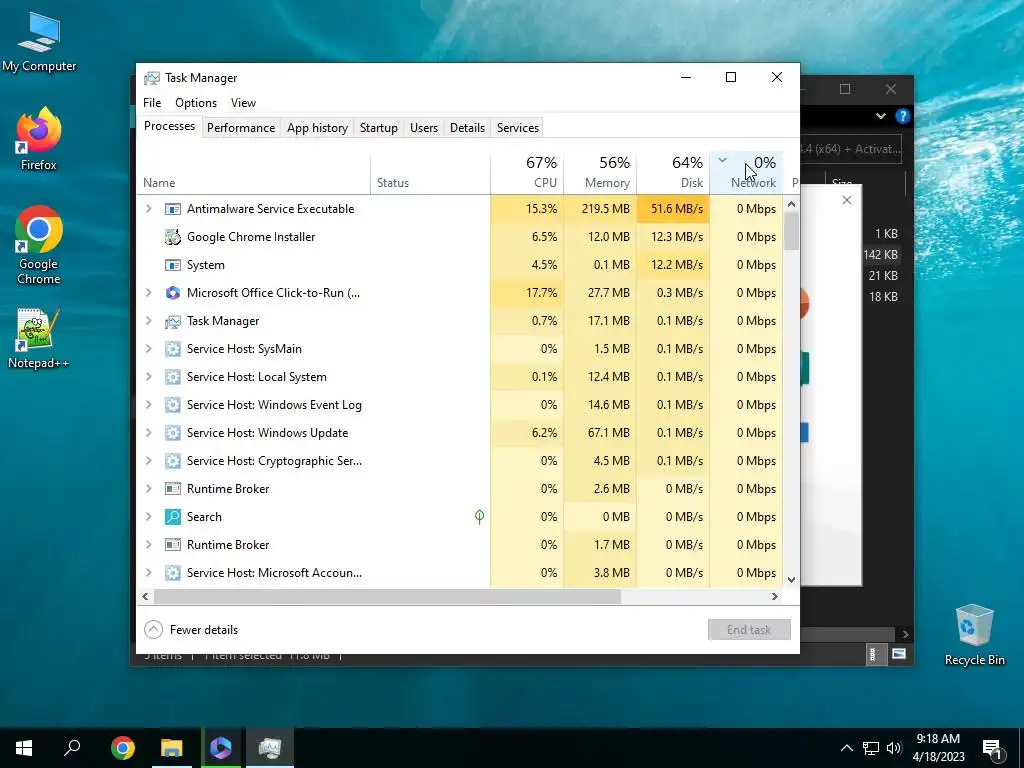Open the View menu
The height and width of the screenshot is (768, 1024).
(x=243, y=103)
